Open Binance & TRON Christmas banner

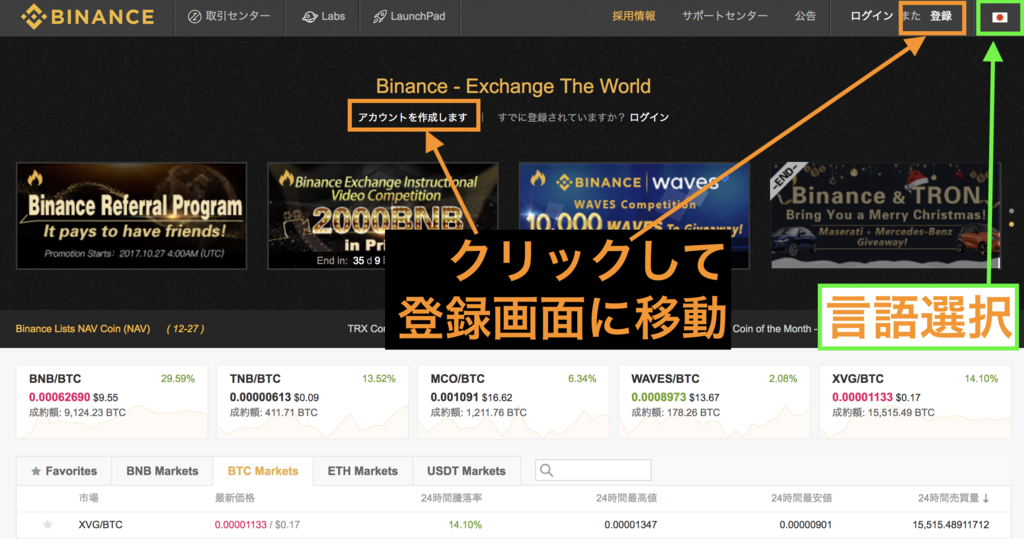click(x=886, y=216)
